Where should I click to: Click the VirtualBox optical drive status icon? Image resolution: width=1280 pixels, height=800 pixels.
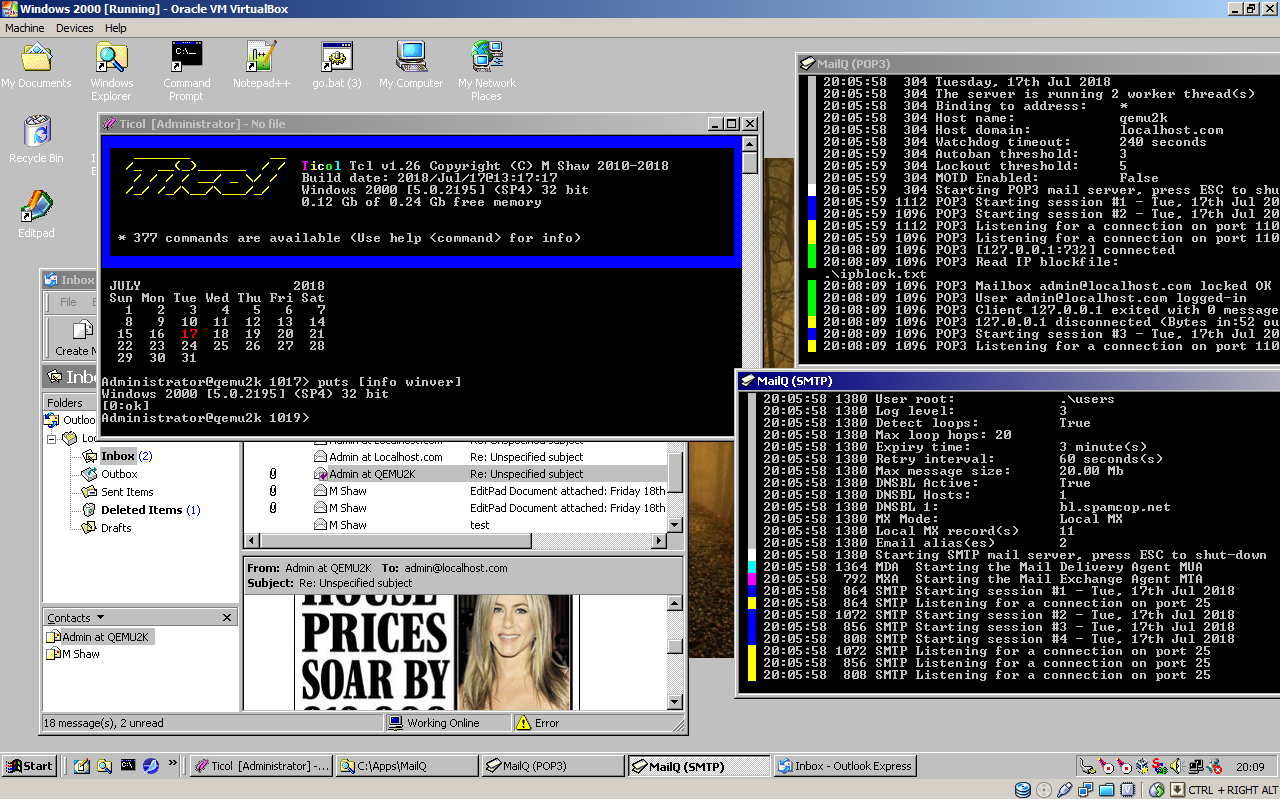point(1043,790)
